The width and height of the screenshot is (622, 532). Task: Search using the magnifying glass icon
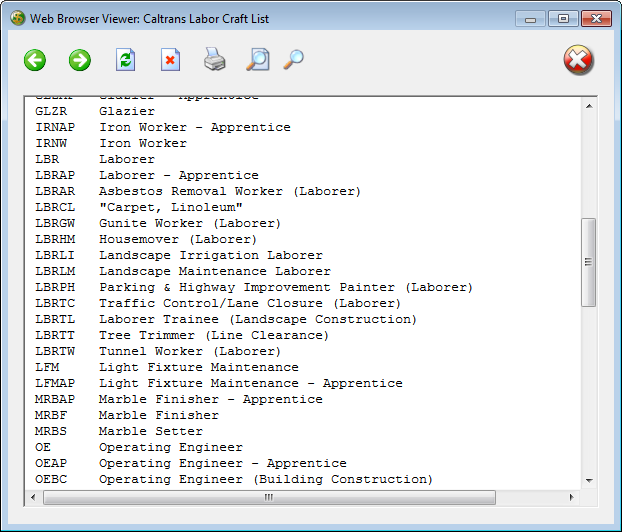click(x=294, y=60)
